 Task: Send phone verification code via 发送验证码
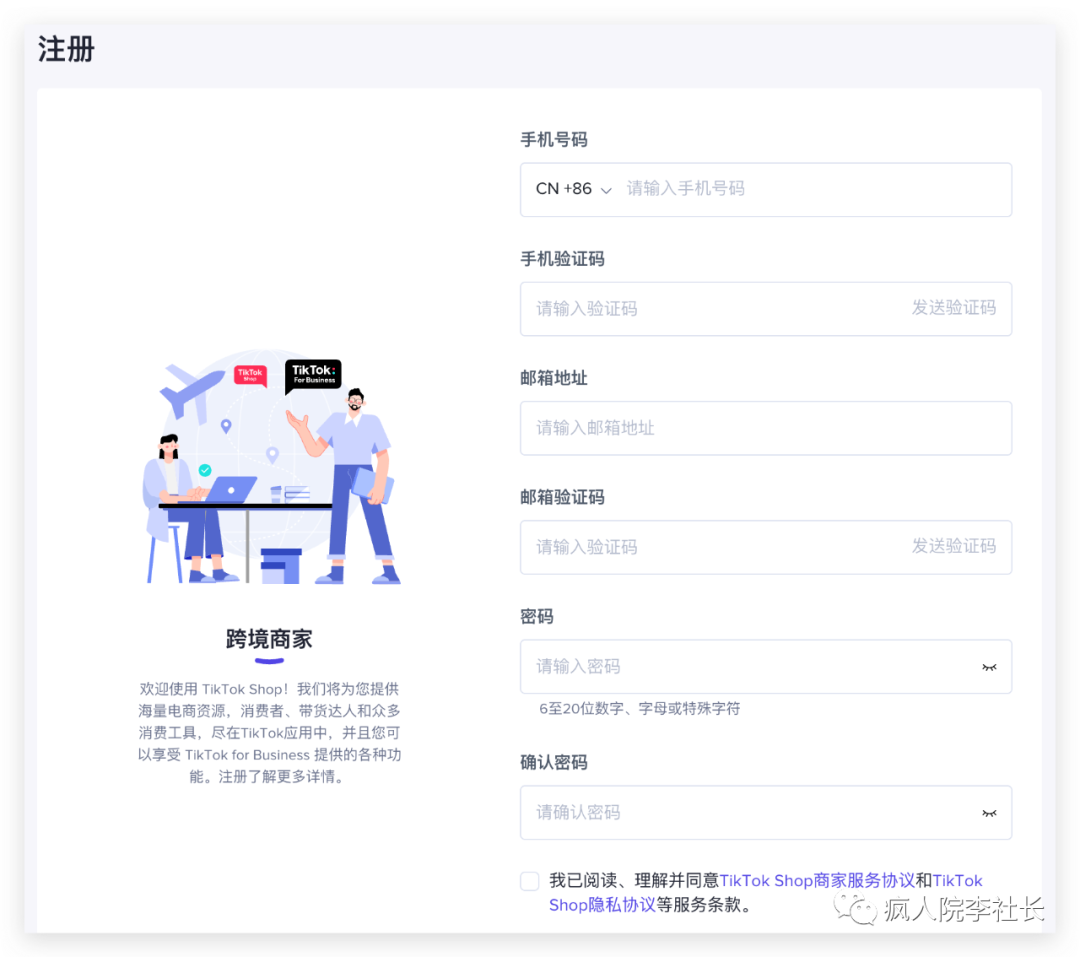[x=955, y=308]
